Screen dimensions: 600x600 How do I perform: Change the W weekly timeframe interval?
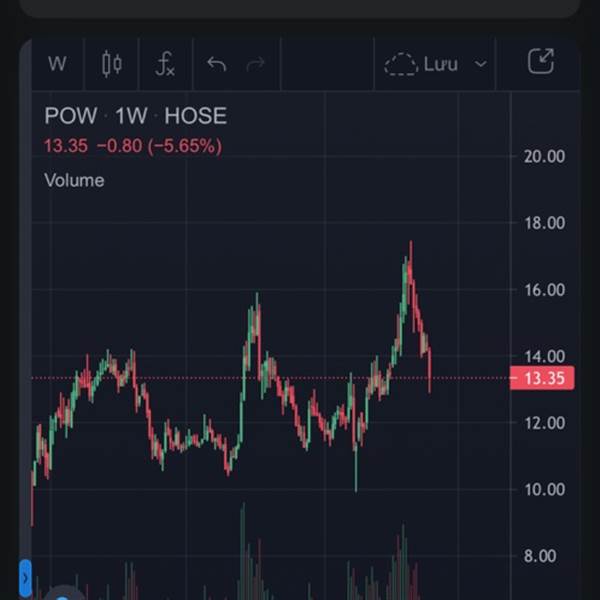coord(57,65)
